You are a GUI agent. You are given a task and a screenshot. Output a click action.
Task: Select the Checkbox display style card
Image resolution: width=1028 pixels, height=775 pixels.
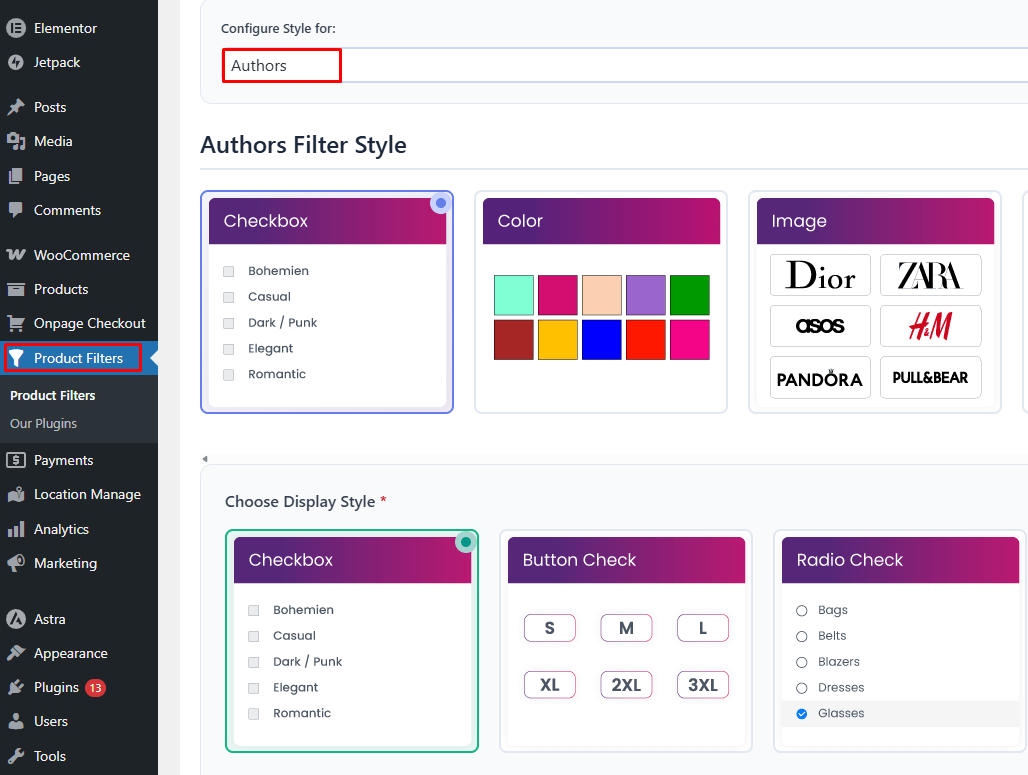(352, 642)
